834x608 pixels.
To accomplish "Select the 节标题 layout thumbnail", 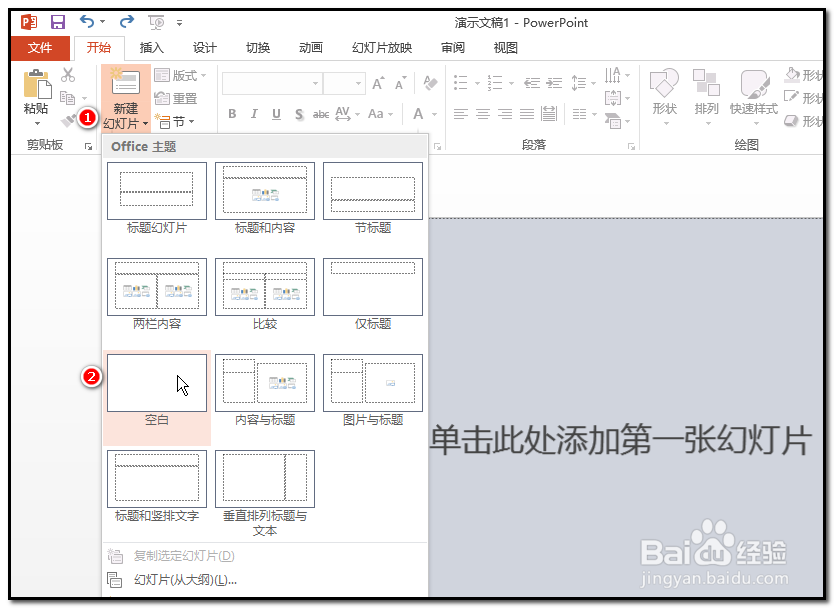I will (373, 191).
